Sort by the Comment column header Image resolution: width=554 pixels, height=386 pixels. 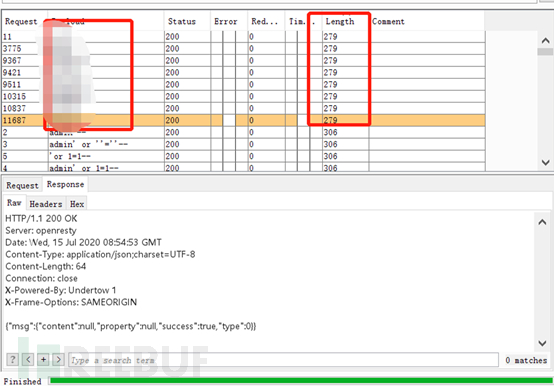(427, 21)
